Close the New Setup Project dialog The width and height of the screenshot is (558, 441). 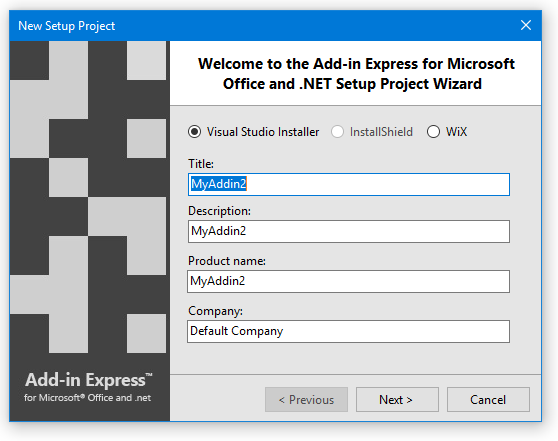[x=526, y=25]
